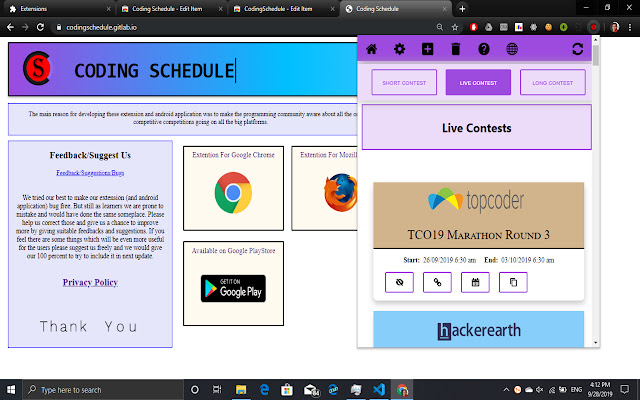This screenshot has width=640, height=400.
Task: Add TCO19 contest to calendar
Action: pos(475,282)
